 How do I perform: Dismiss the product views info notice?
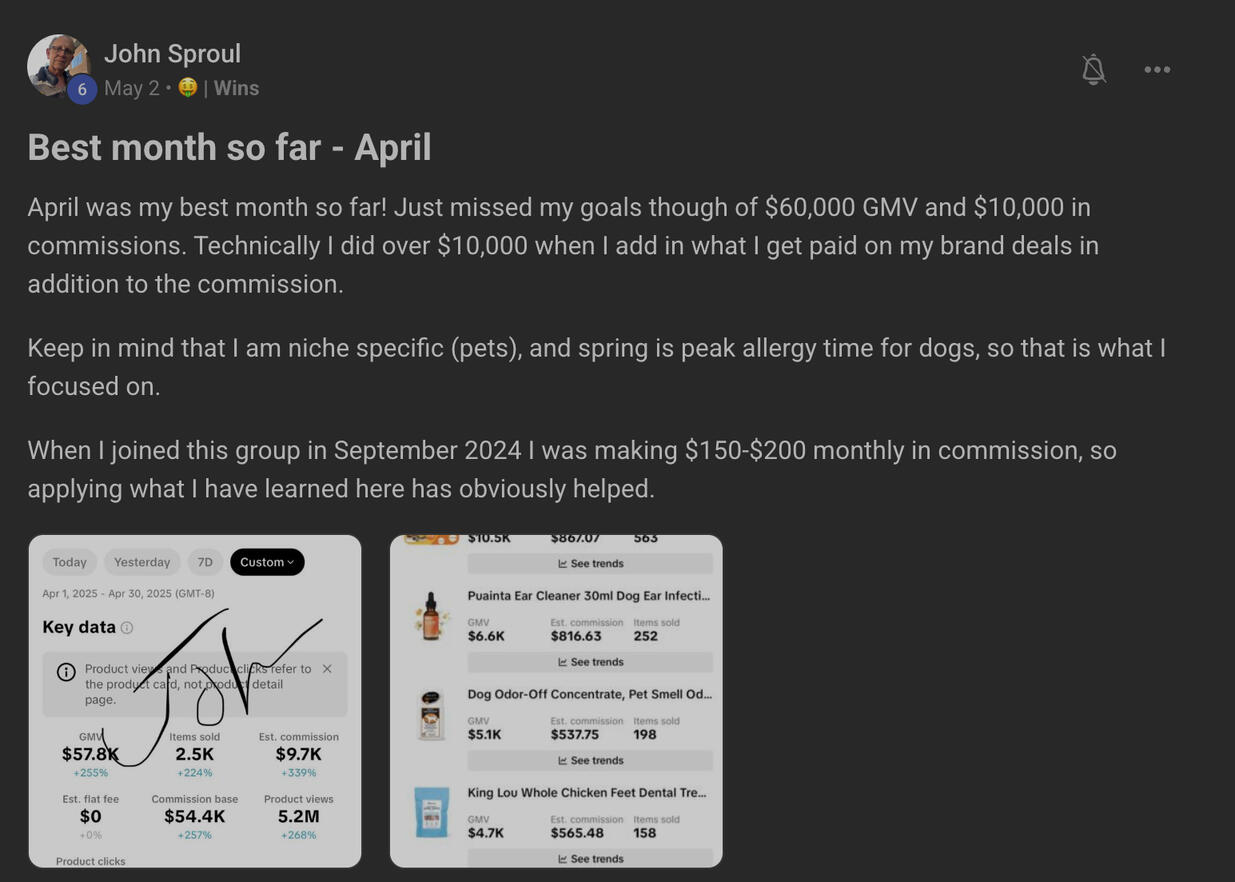tap(327, 669)
